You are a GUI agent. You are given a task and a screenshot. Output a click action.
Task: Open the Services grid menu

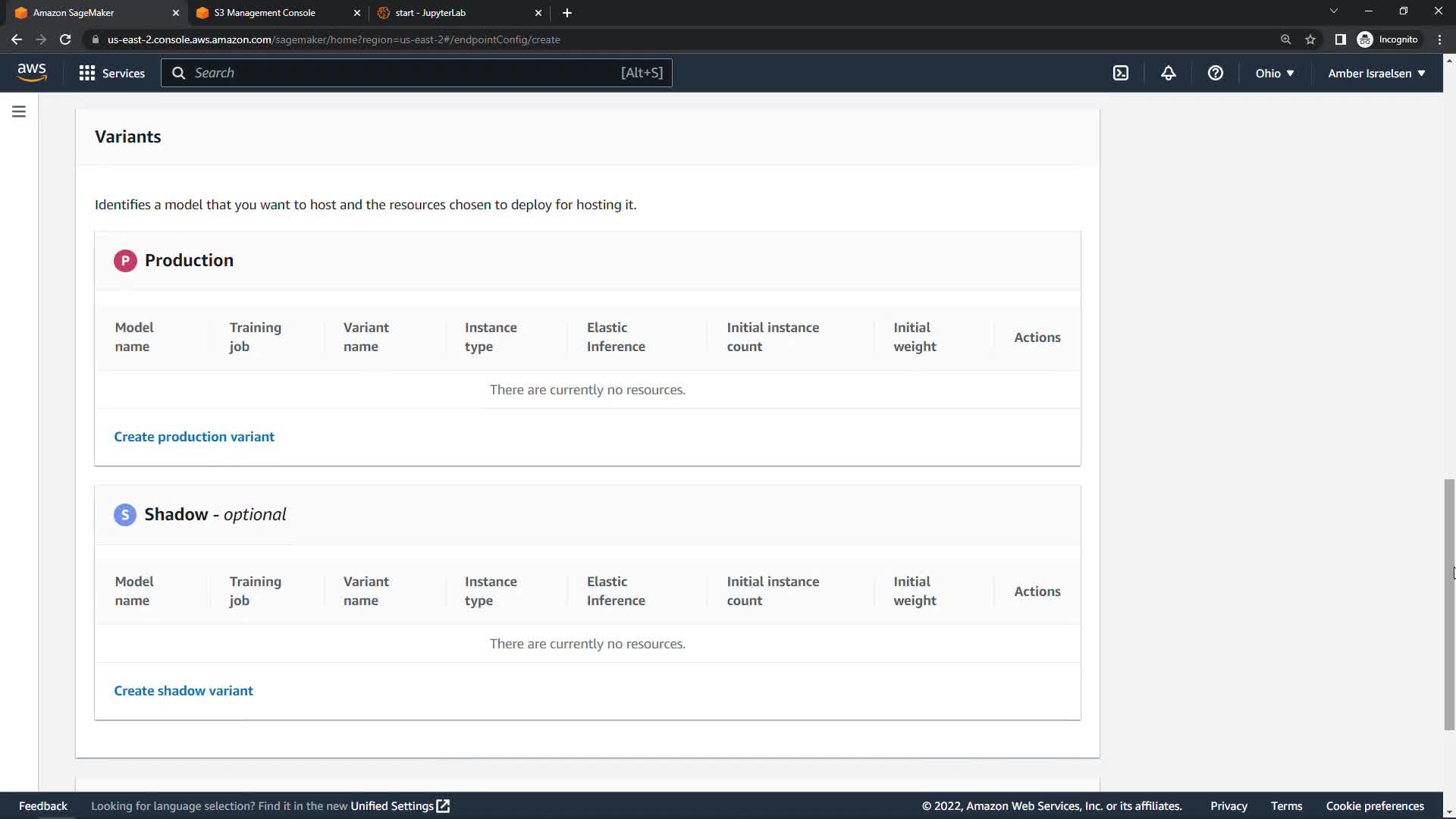(x=111, y=73)
